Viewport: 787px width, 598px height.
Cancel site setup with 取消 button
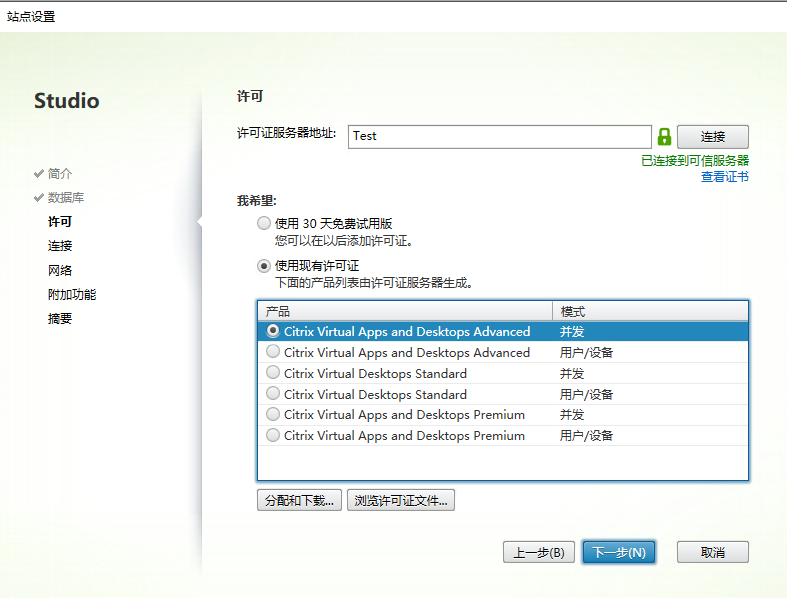coord(712,552)
